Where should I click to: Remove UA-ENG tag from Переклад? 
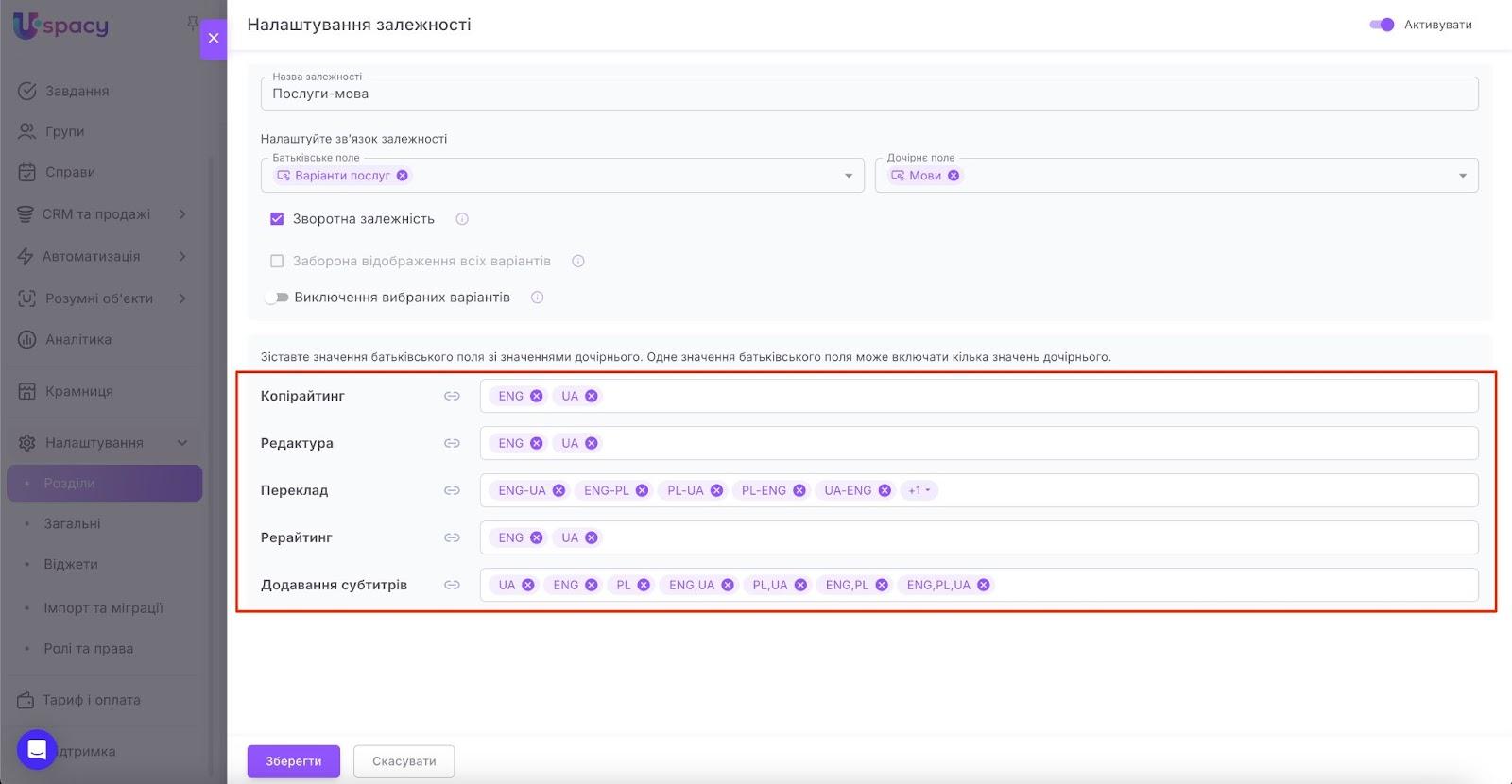(x=885, y=490)
